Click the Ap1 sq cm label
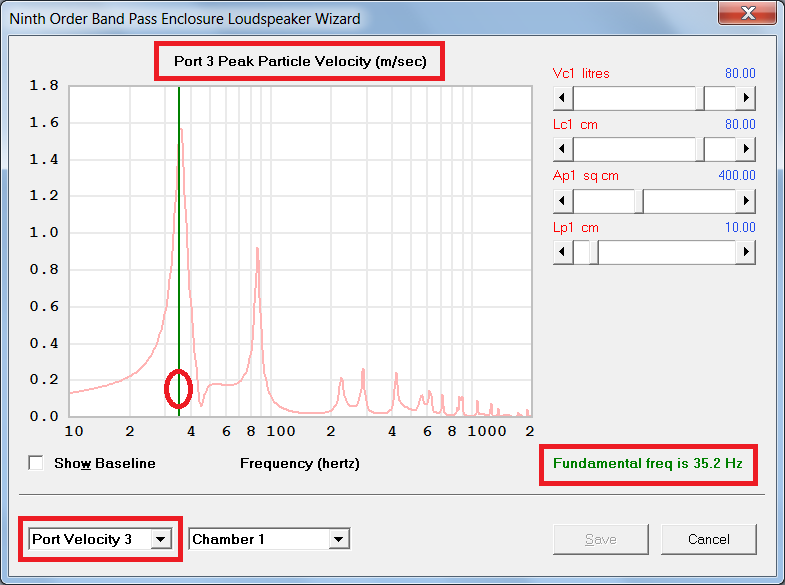Image resolution: width=785 pixels, height=585 pixels. point(585,176)
